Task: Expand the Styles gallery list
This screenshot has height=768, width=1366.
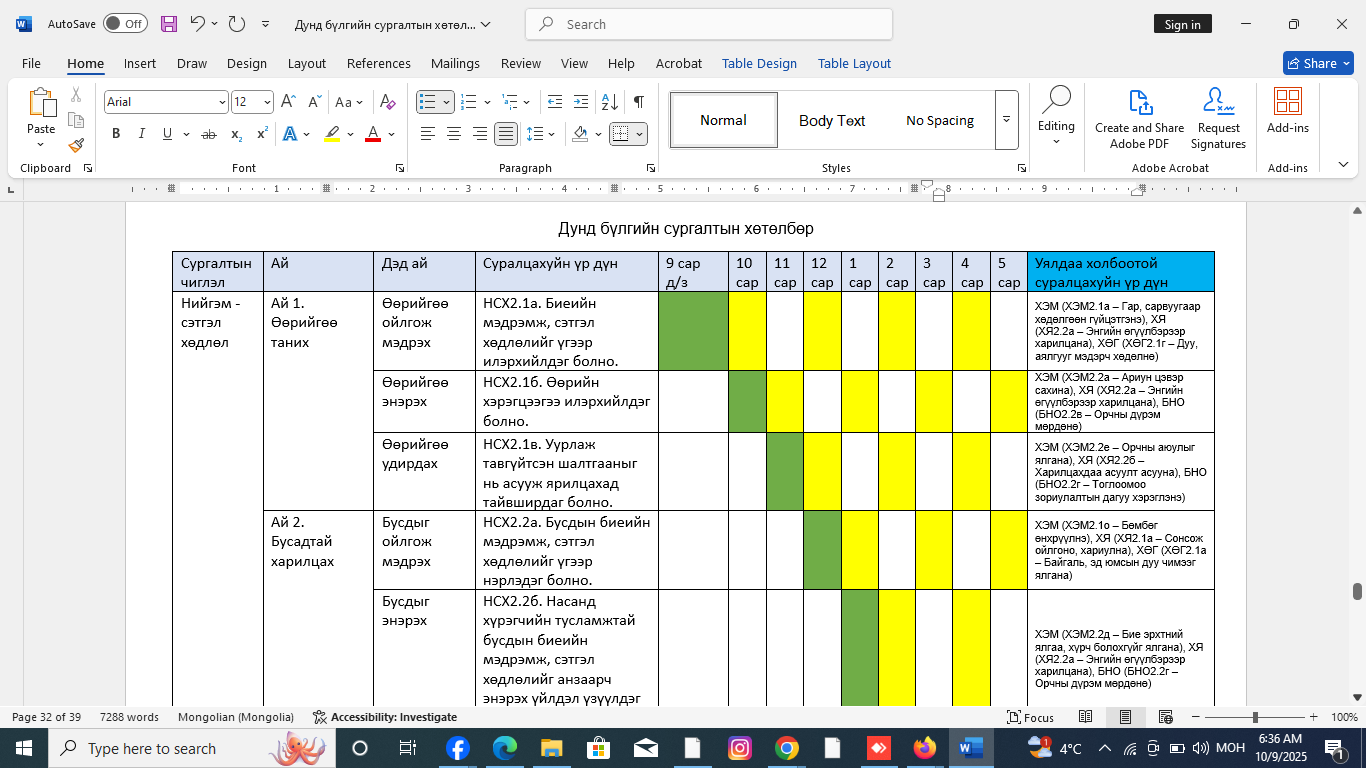Action: (1006, 120)
